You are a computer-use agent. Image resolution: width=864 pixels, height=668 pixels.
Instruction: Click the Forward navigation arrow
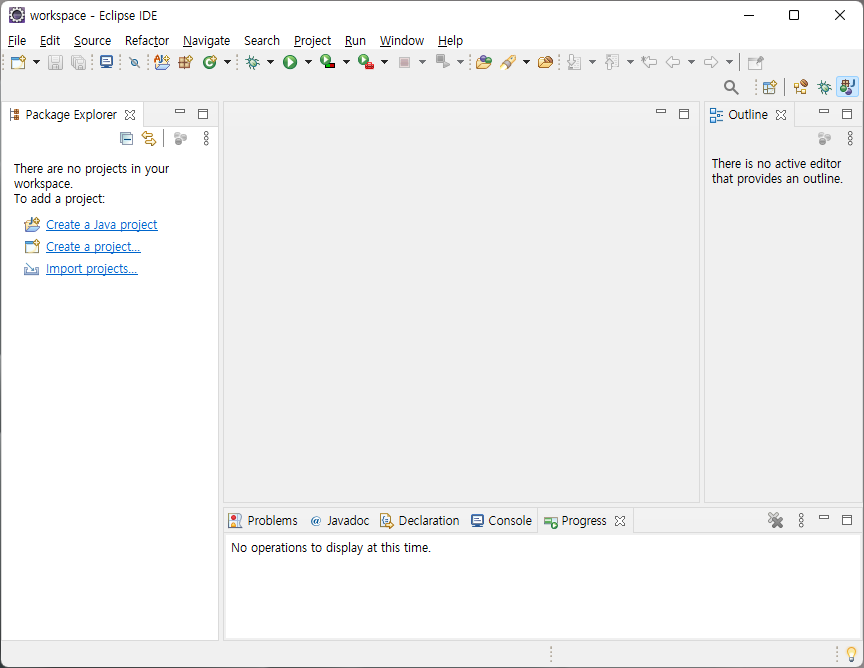click(x=711, y=62)
